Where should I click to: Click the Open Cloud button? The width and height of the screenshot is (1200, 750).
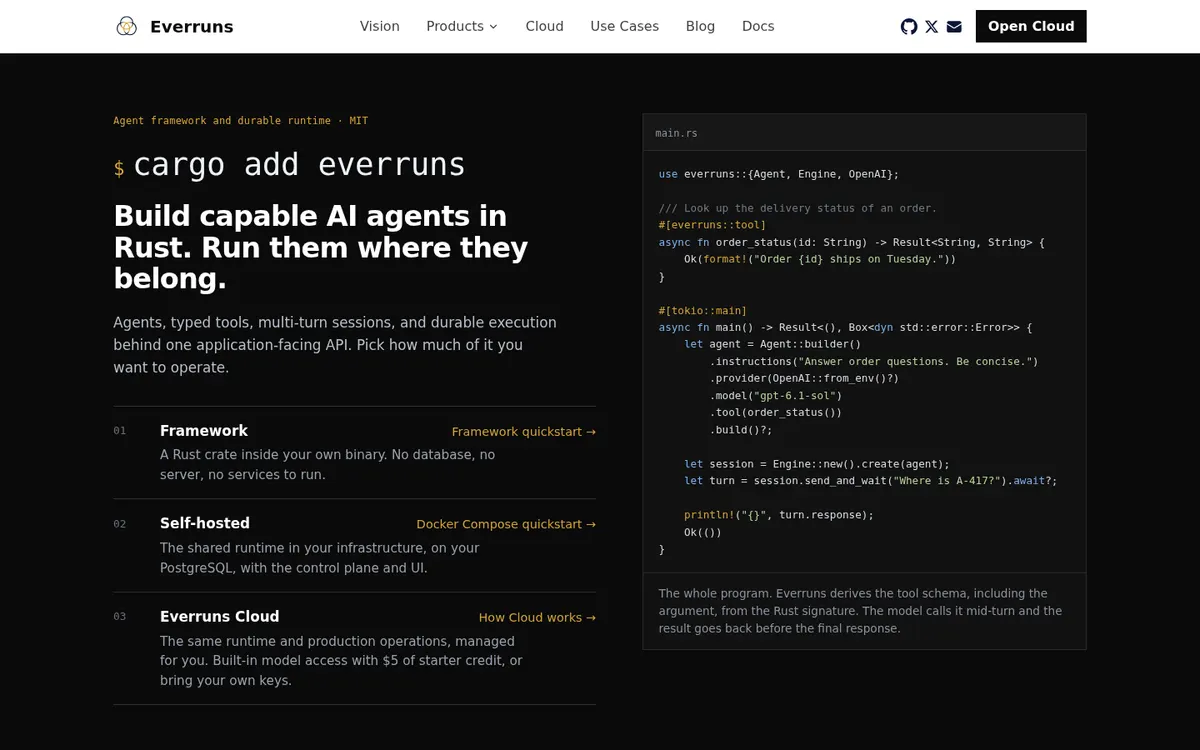pyautogui.click(x=1031, y=26)
